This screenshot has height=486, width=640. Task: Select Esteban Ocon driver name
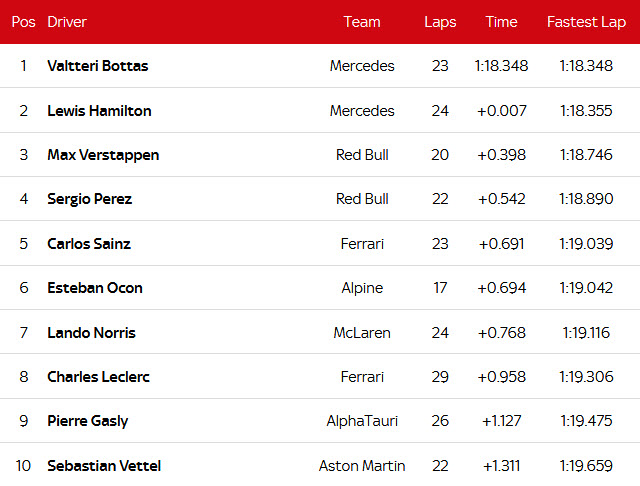coord(95,288)
